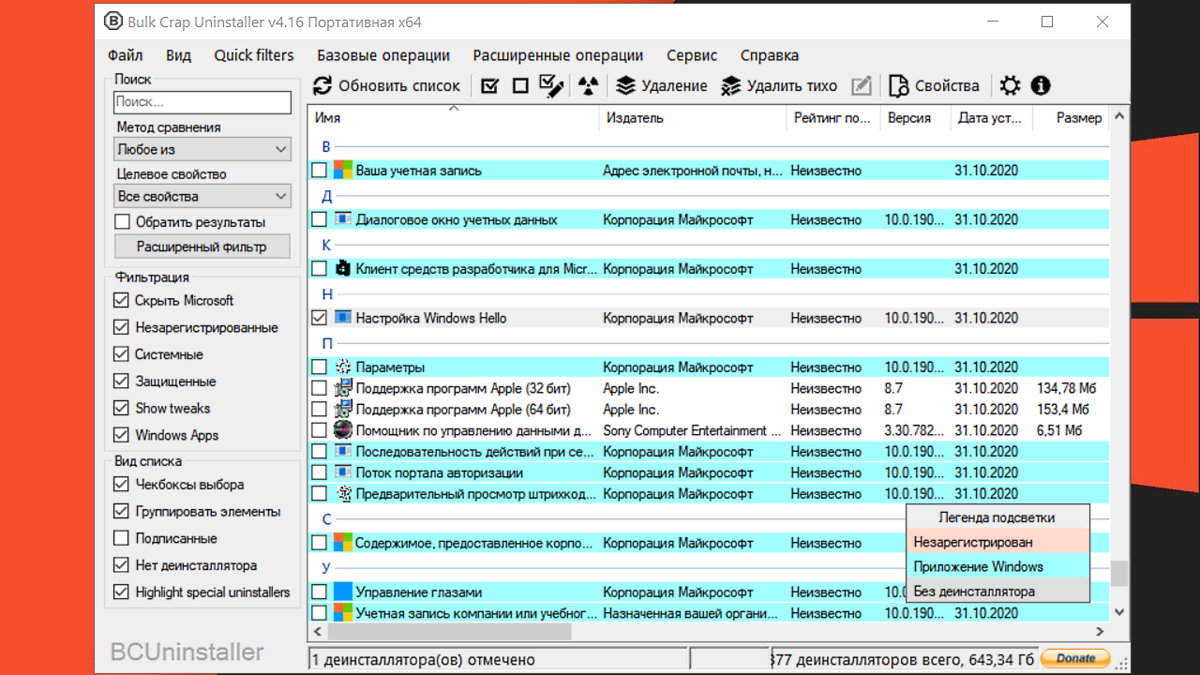Click the Предварительный просмотр штрихкода icon

(343, 493)
